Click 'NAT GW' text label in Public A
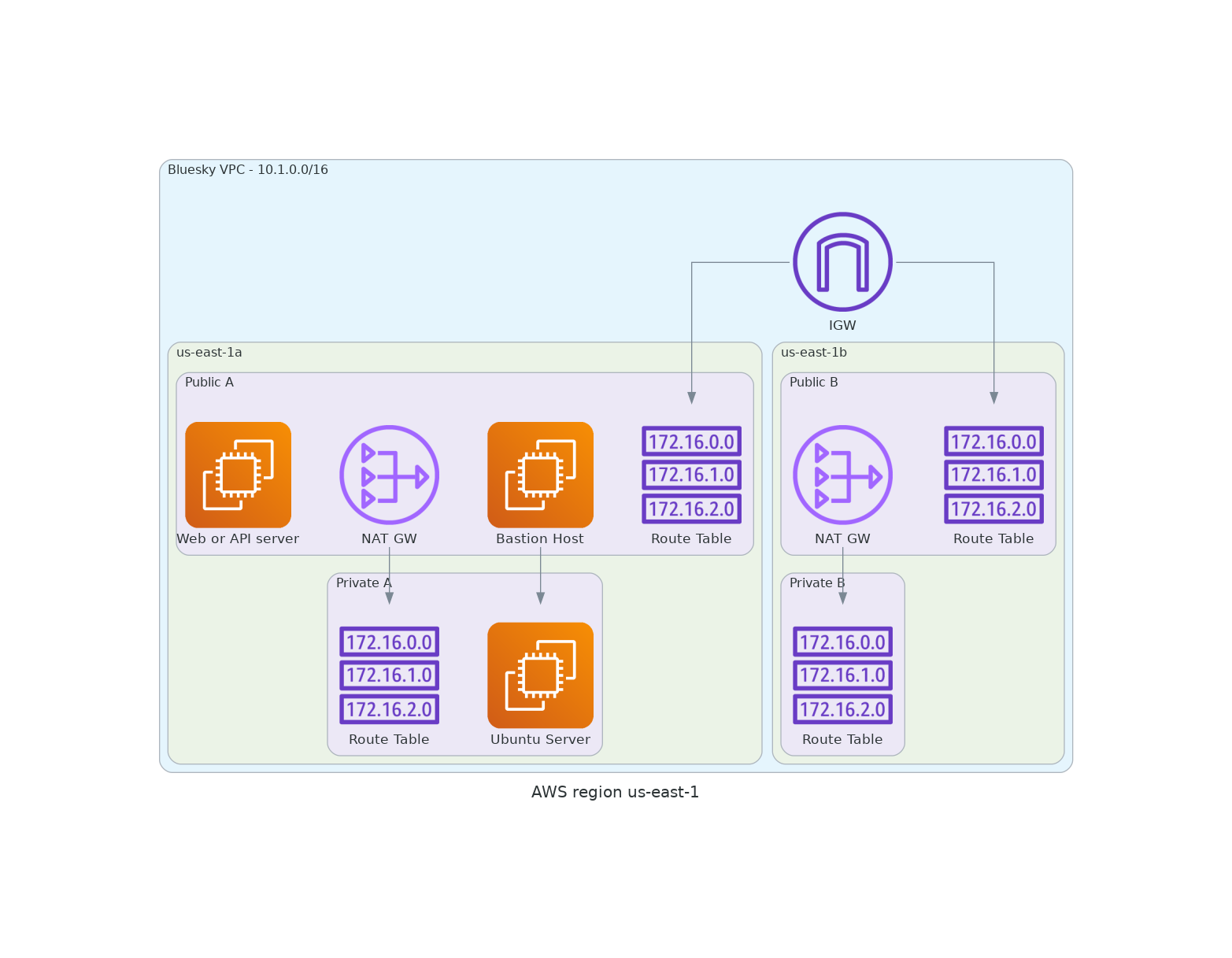Image resolution: width=1232 pixels, height=958 pixels. 389,539
